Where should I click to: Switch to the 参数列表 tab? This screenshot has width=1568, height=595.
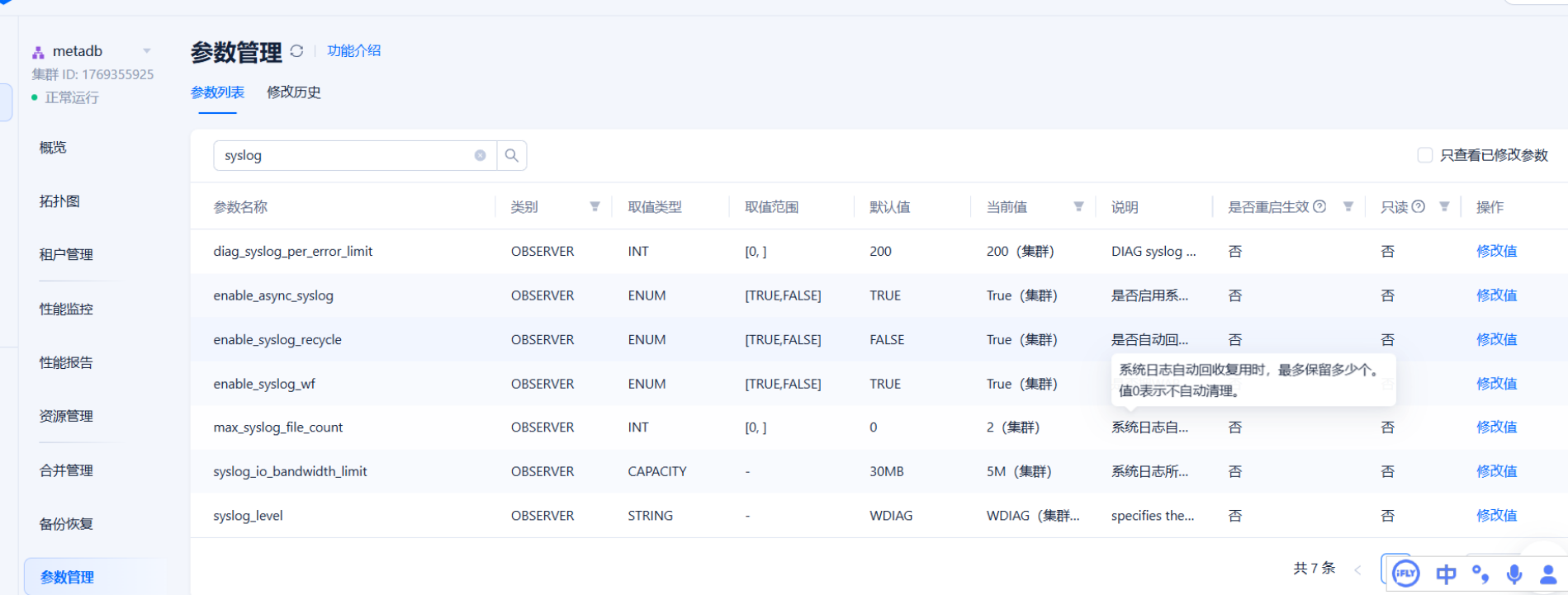[217, 92]
